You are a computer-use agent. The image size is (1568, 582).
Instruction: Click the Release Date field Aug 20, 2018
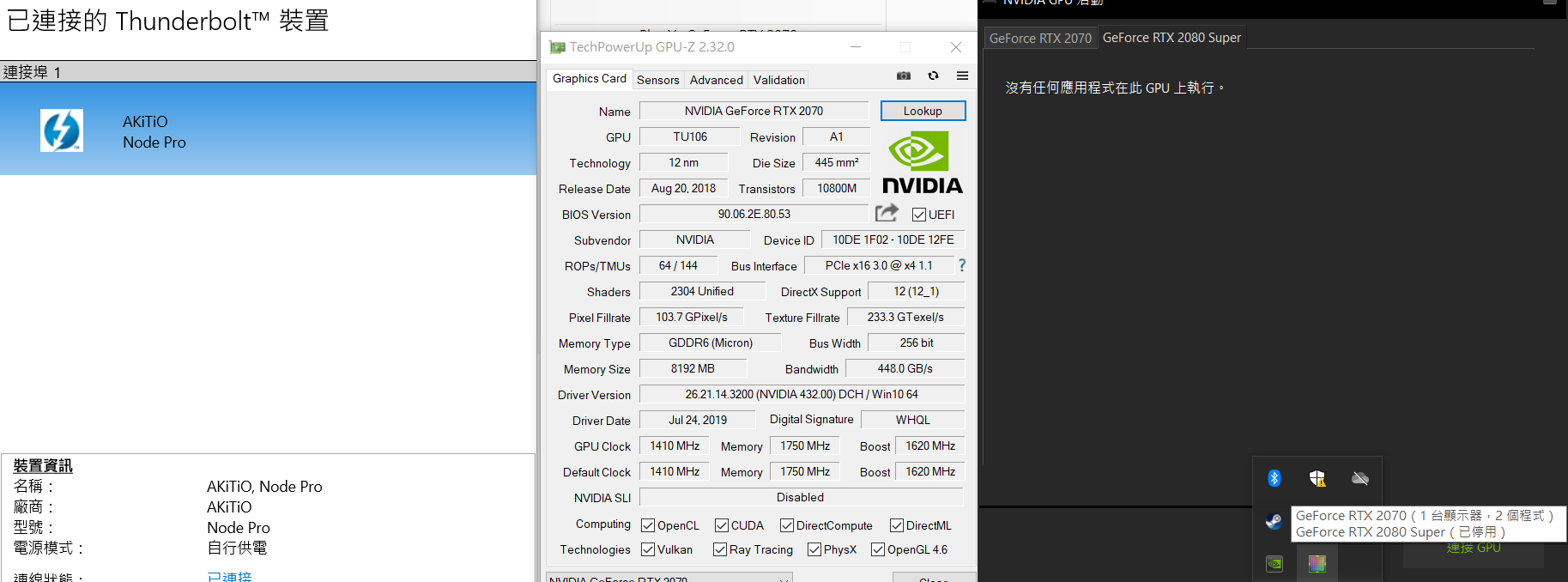pyautogui.click(x=683, y=188)
